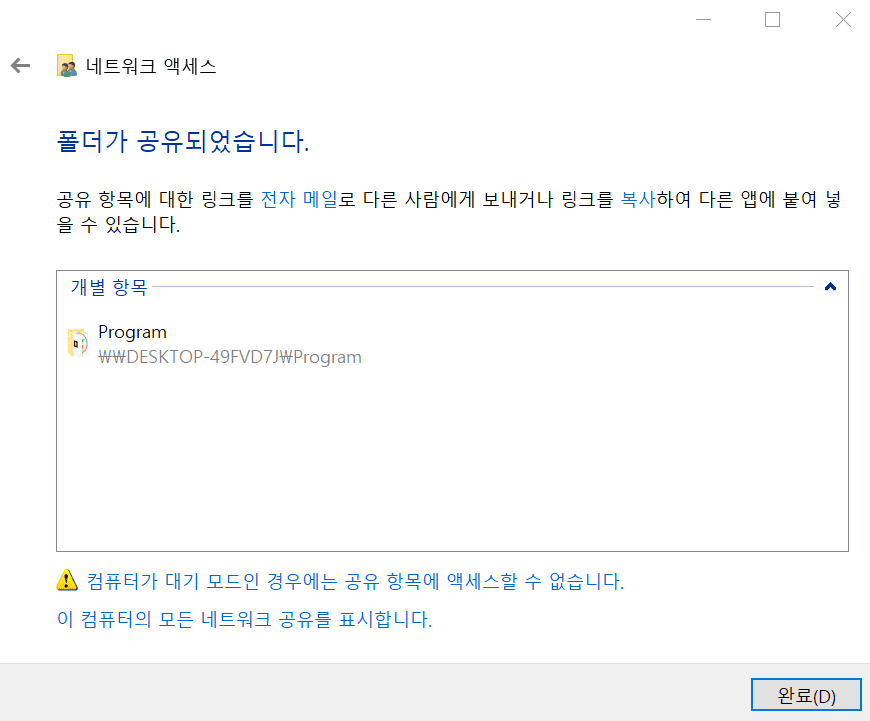870x721 pixels.
Task: Open the standby mode warning link
Action: point(355,581)
